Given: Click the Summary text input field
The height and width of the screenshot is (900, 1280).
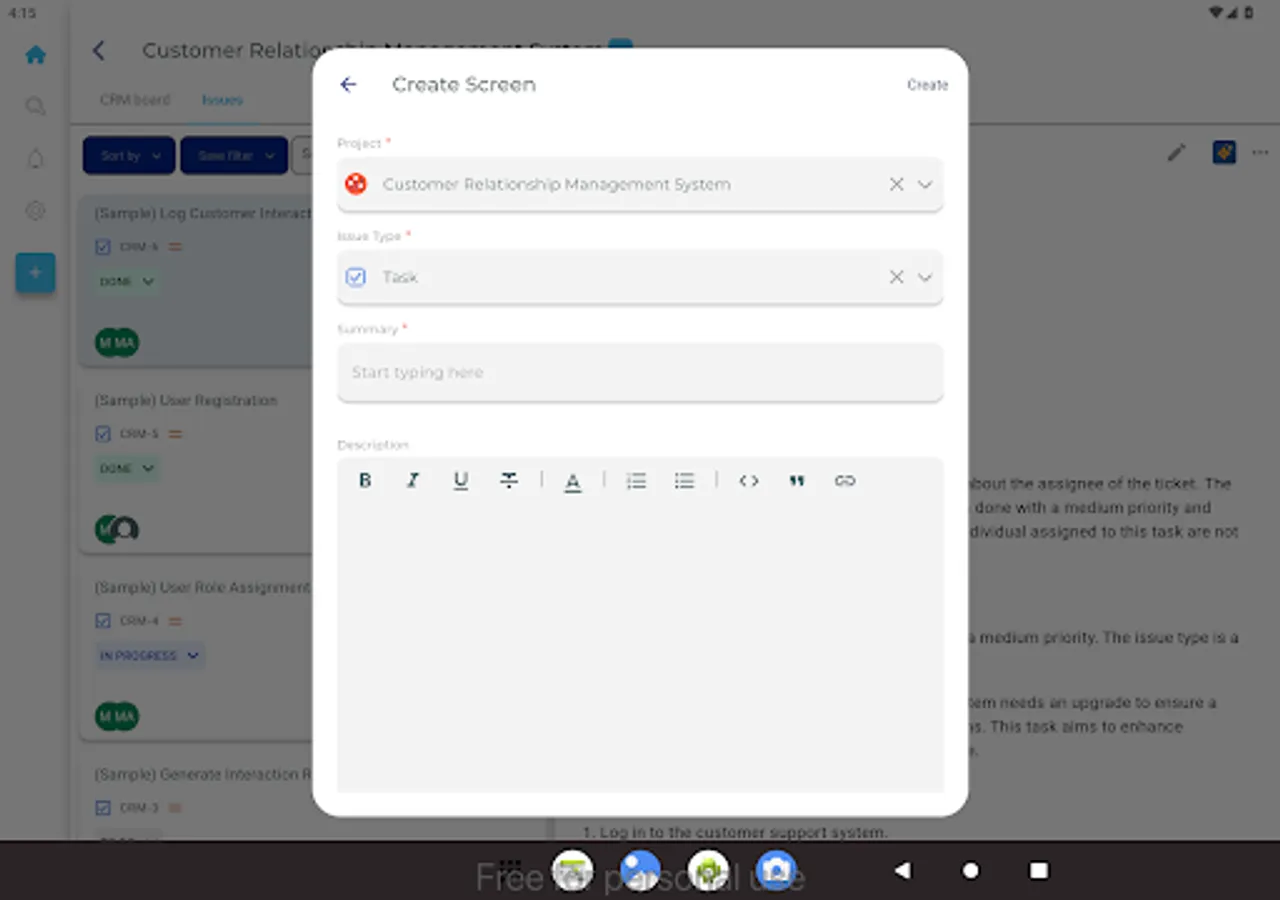Looking at the screenshot, I should 640,372.
